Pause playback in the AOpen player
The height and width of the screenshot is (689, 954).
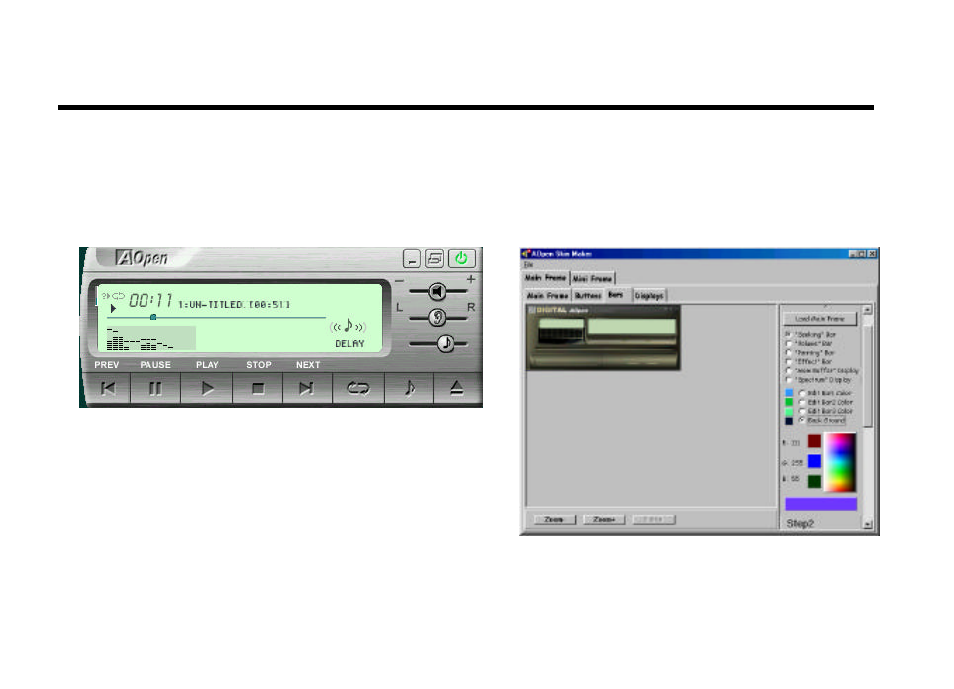click(156, 388)
